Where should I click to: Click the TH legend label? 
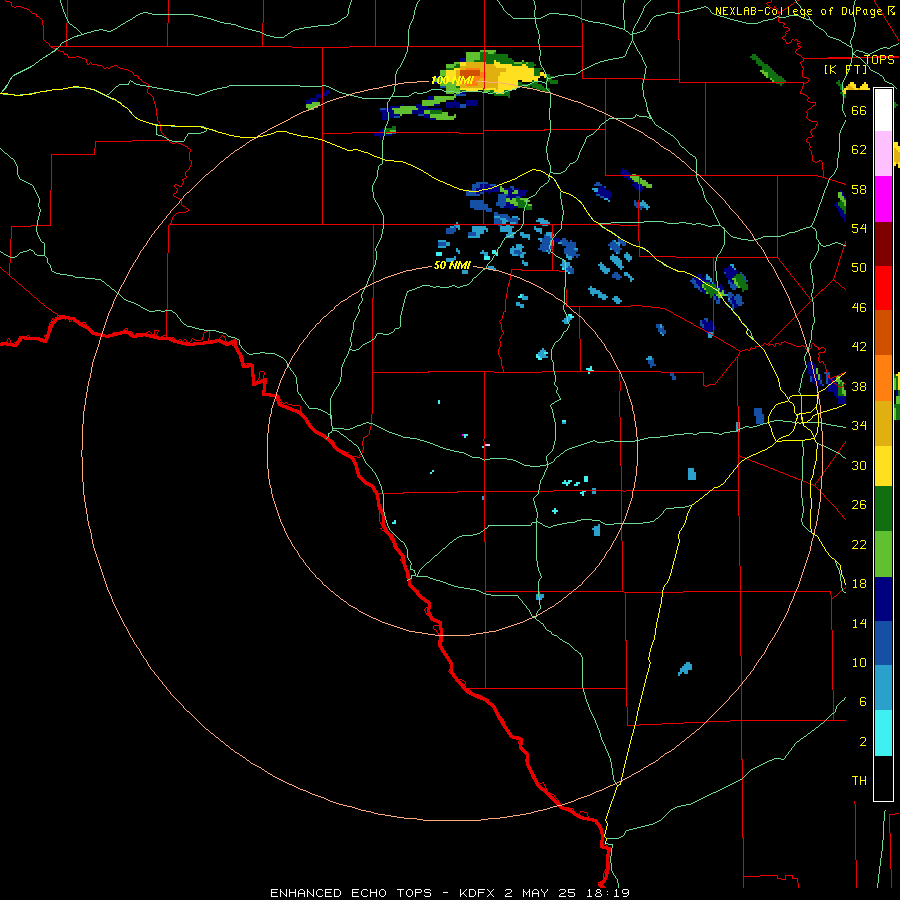(859, 781)
